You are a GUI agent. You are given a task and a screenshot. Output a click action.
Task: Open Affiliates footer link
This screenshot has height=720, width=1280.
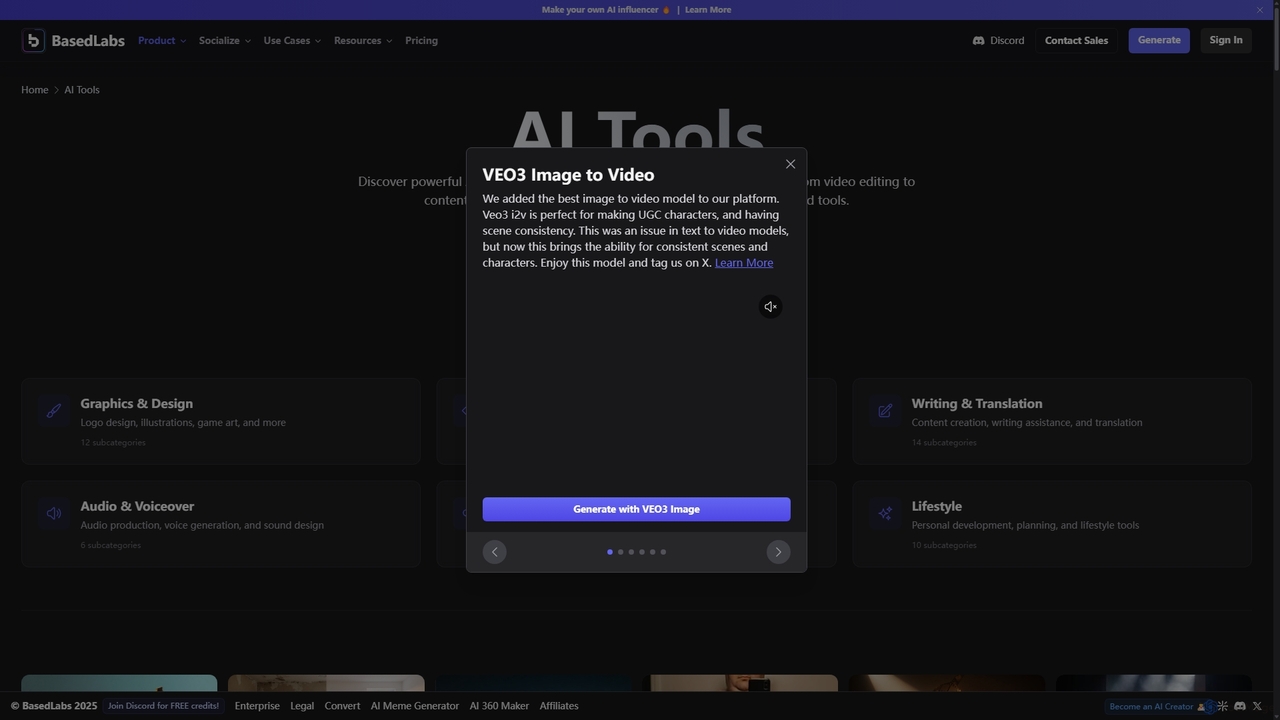pyautogui.click(x=559, y=706)
